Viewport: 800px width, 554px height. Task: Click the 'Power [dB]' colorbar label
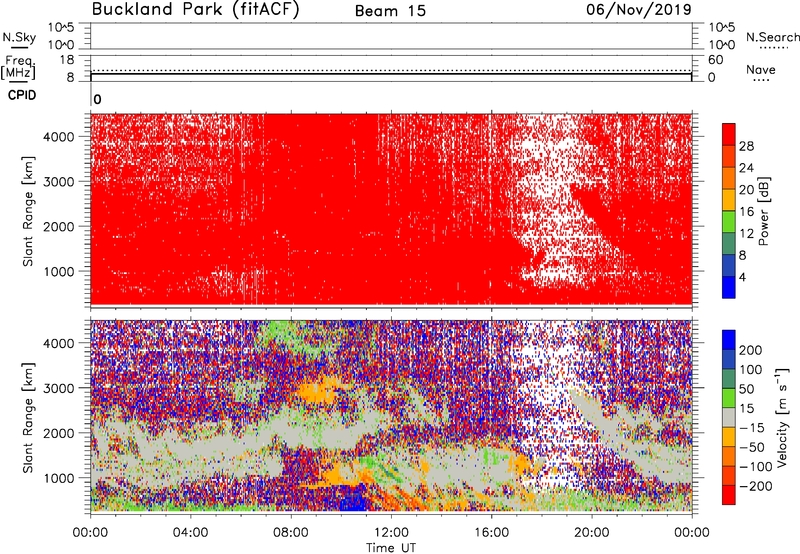click(764, 211)
